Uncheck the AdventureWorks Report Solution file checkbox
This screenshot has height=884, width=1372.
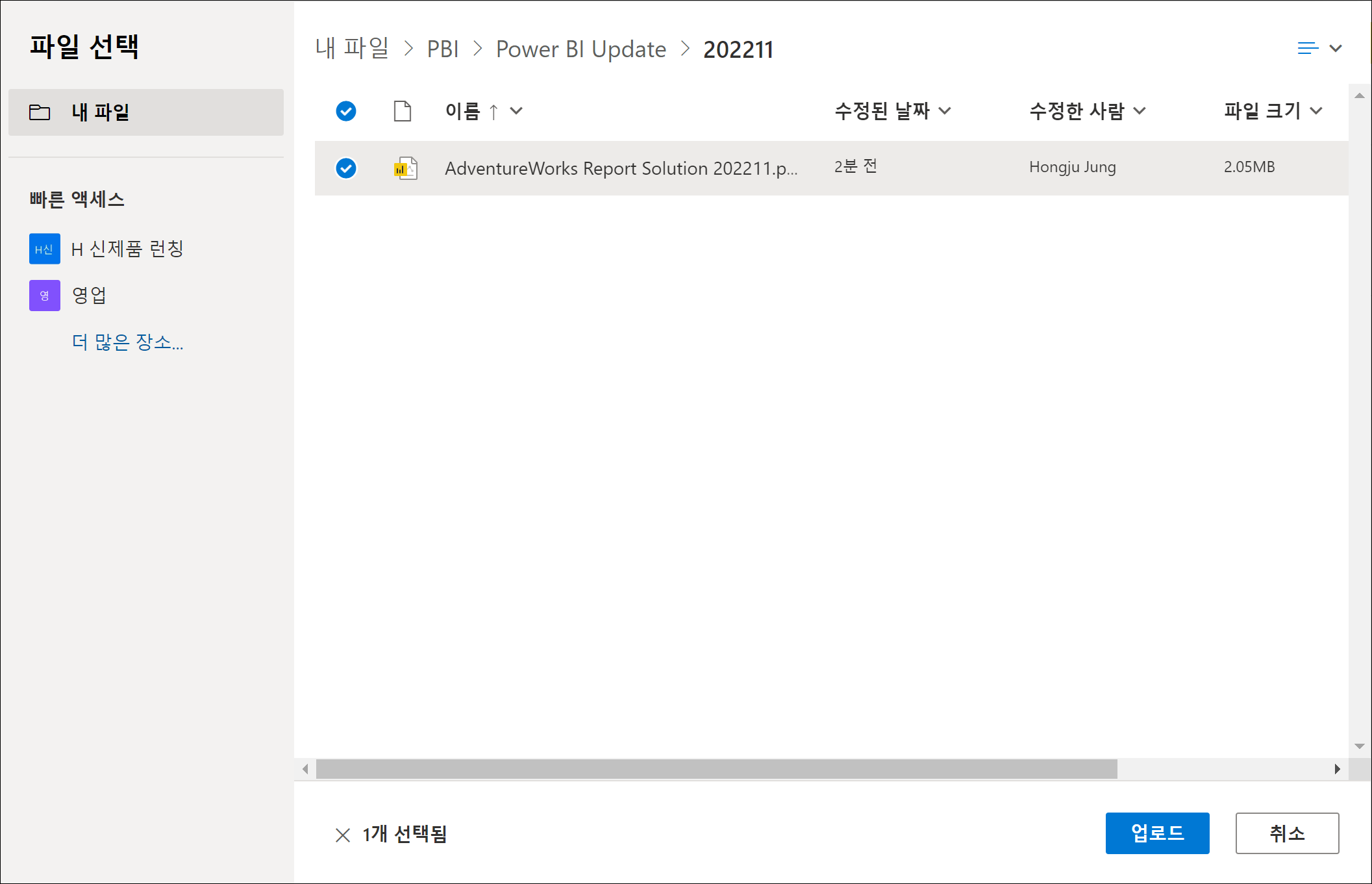346,168
